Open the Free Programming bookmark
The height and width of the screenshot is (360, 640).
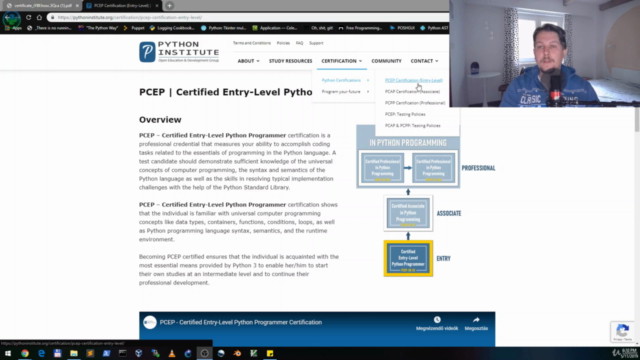point(360,28)
